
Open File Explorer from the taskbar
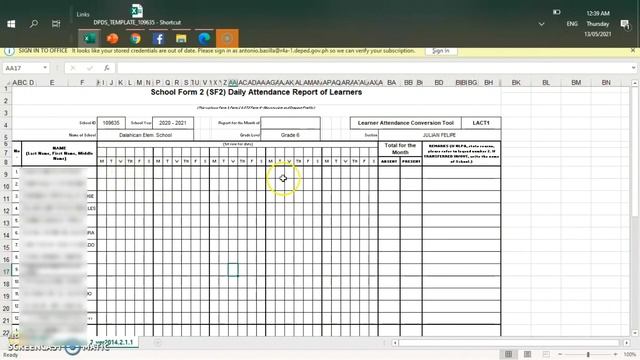[x=181, y=38]
